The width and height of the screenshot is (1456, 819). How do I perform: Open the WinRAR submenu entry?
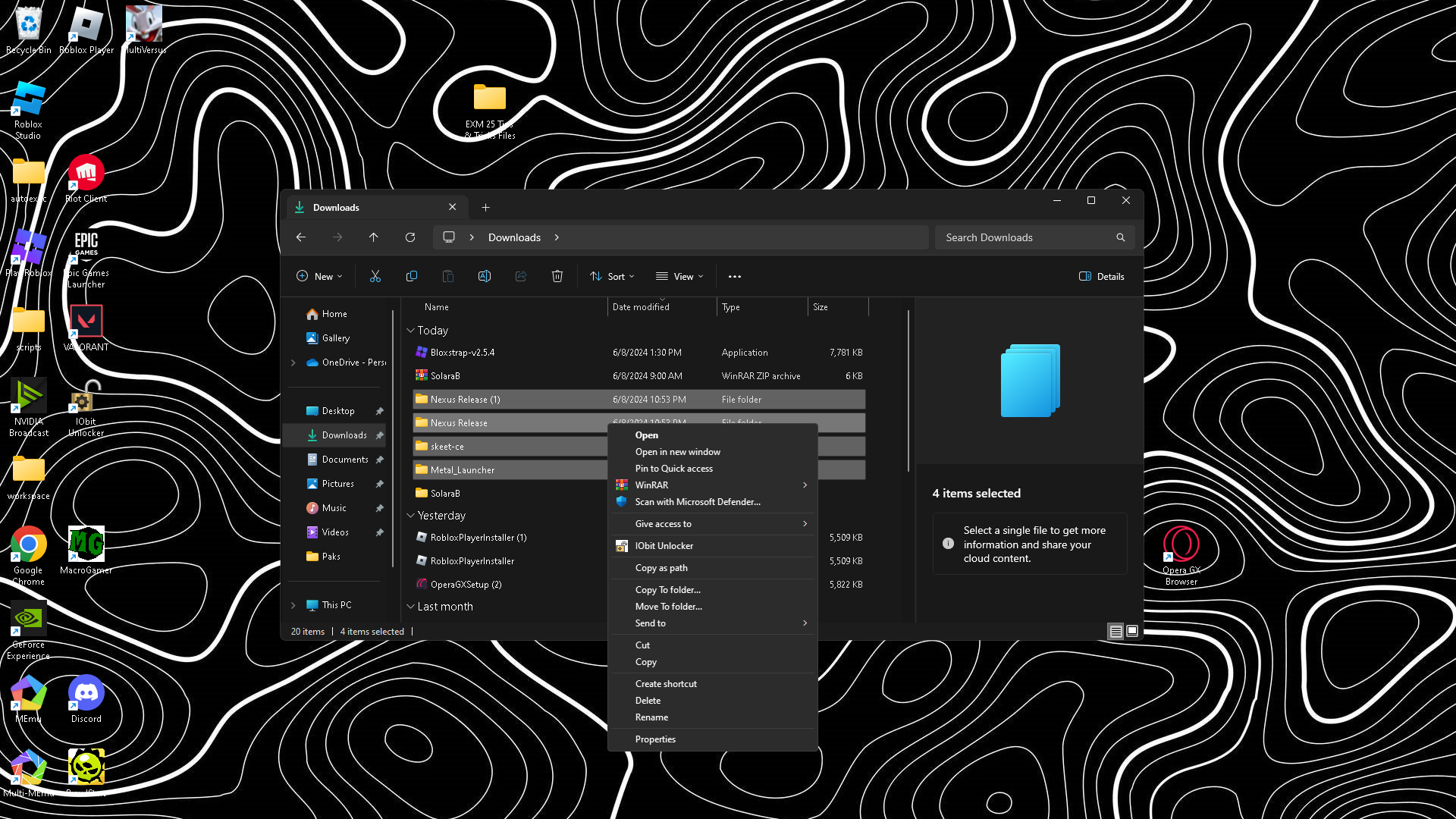[652, 485]
